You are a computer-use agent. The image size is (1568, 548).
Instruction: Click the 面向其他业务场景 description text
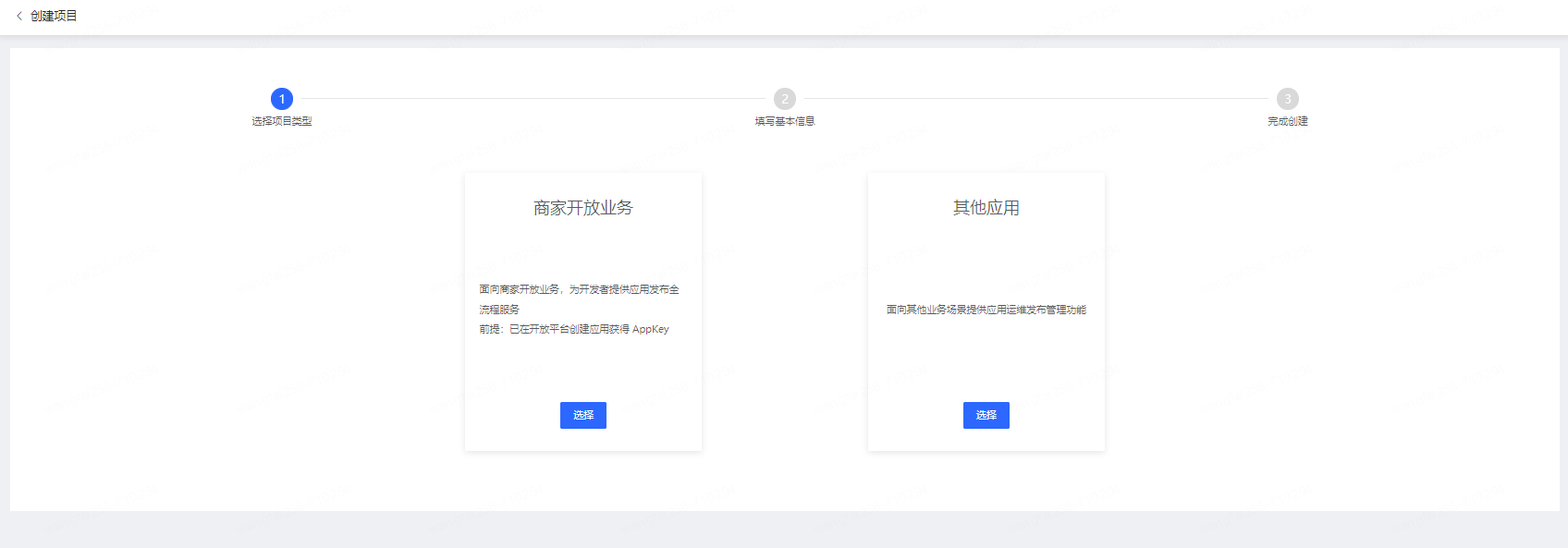coord(986,310)
